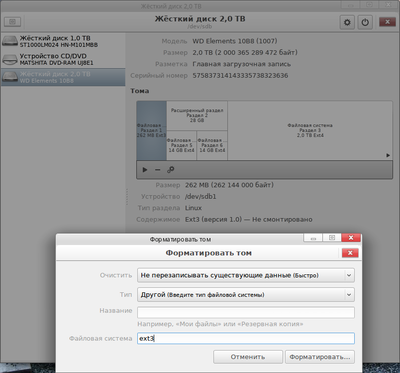This screenshot has width=400, height=373.
Task: Select Раздел 3 2.0 TB Ext4 partition
Action: pos(310,131)
